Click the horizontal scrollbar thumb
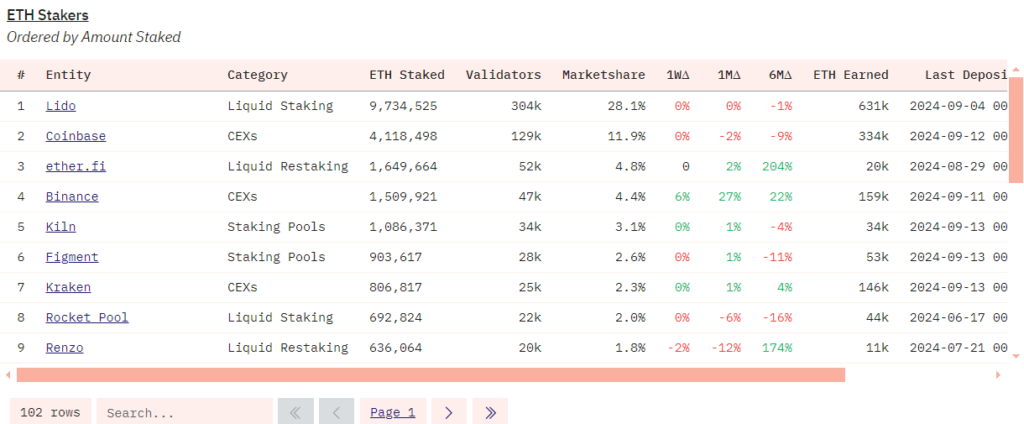 tap(431, 375)
